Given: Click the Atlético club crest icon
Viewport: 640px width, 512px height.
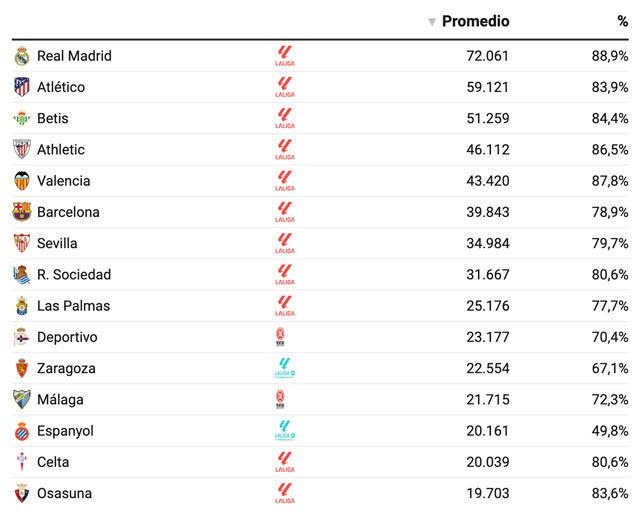Looking at the screenshot, I should [22, 87].
